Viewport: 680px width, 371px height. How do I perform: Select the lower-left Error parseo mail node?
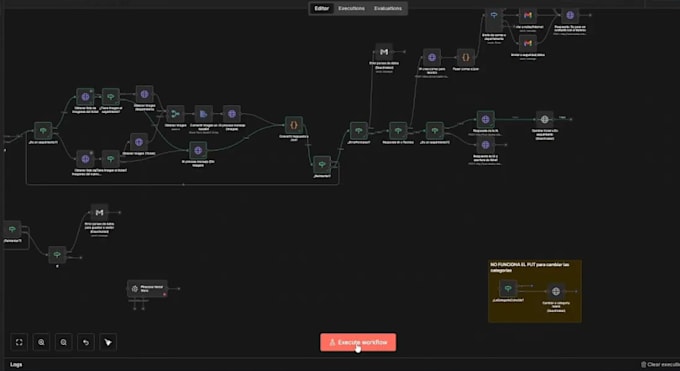(x=99, y=213)
